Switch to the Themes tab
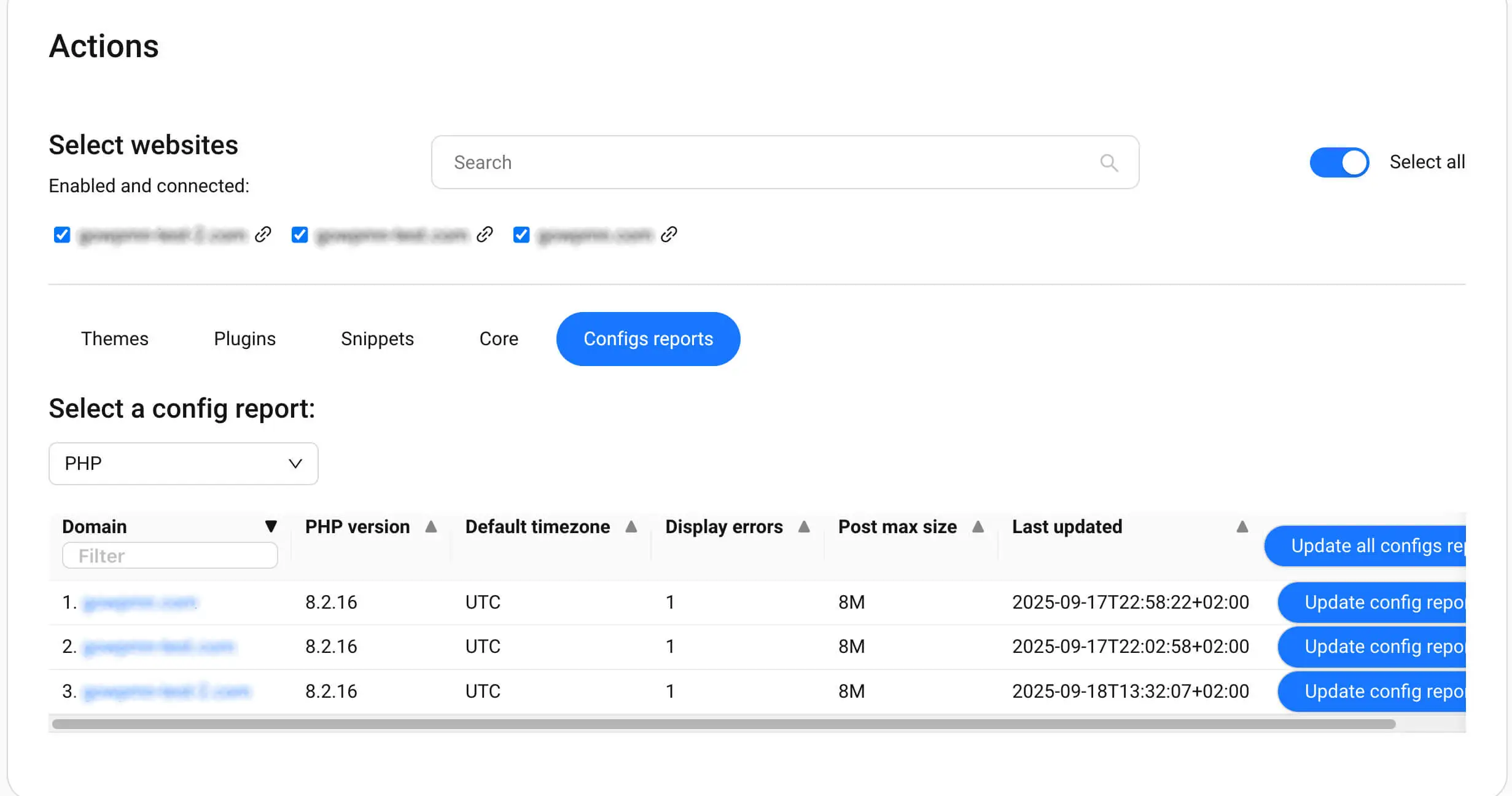The height and width of the screenshot is (796, 1512). coord(114,338)
